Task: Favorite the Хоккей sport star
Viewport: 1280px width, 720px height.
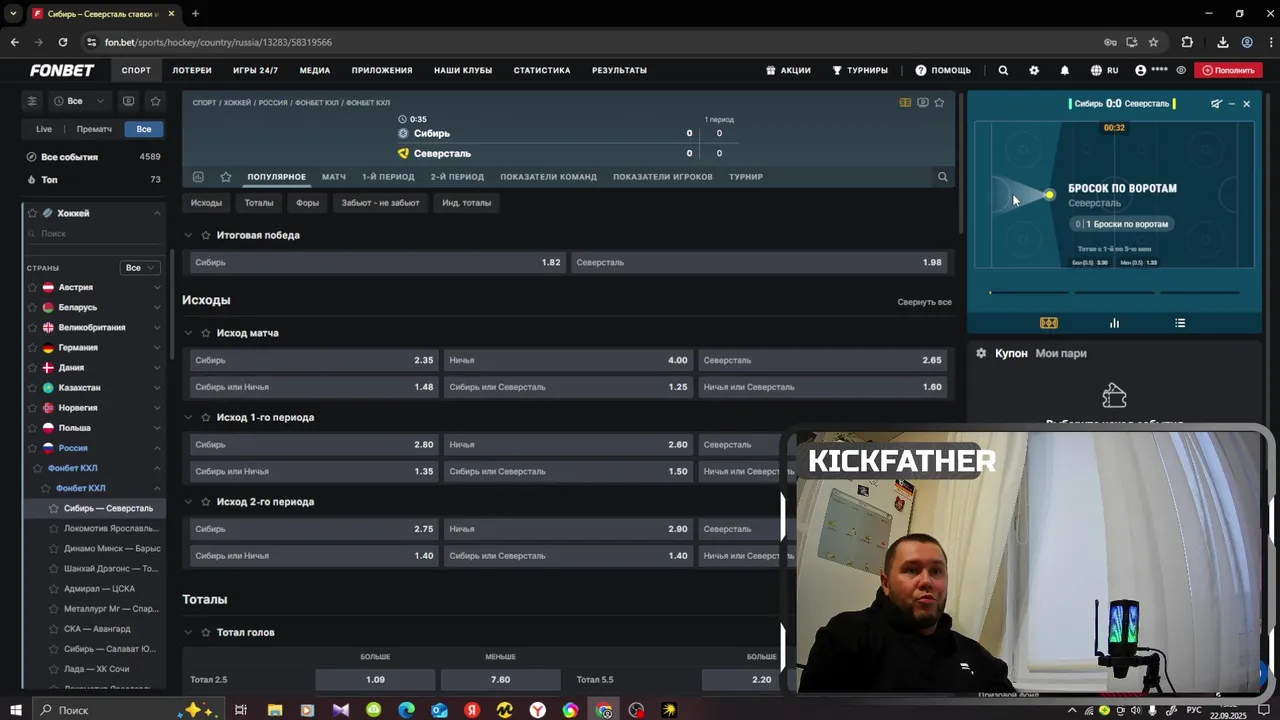Action: (x=32, y=213)
